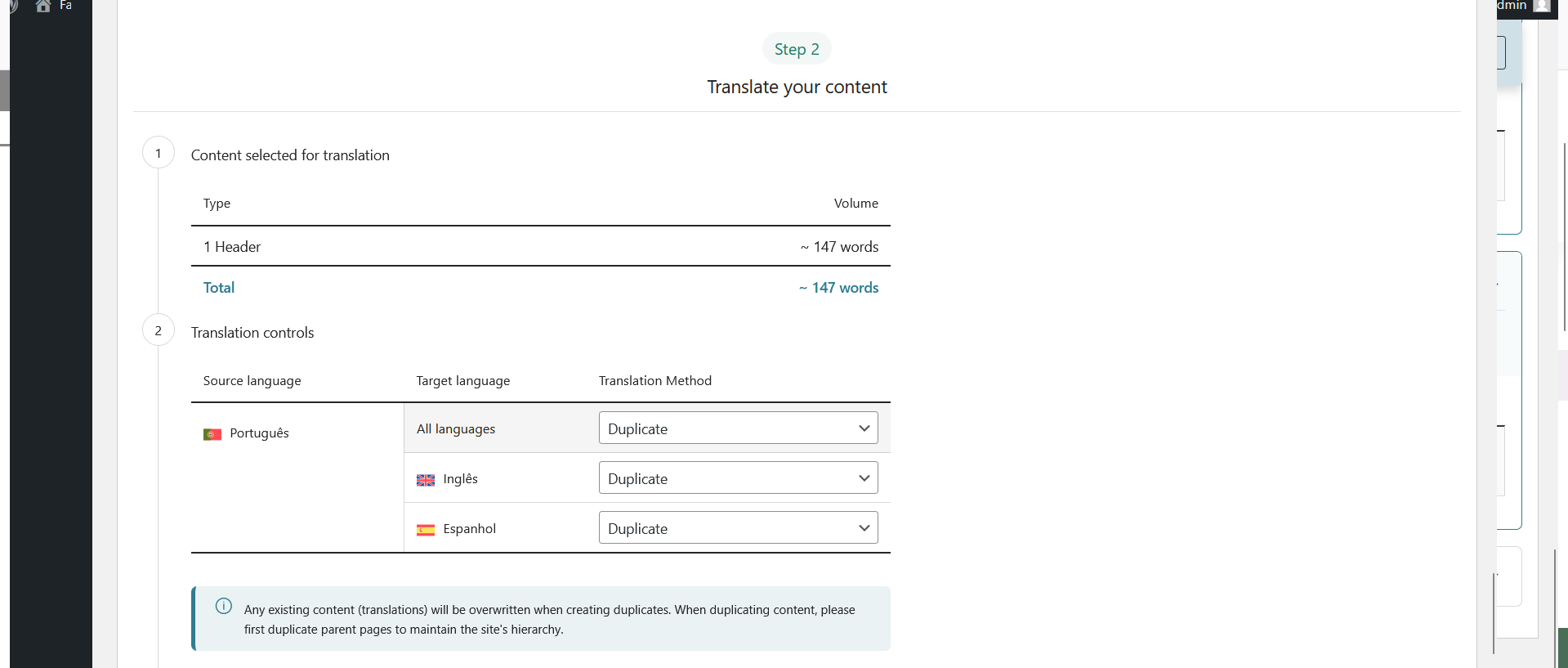Click the info icon in overwrite notice
Image resolution: width=1568 pixels, height=668 pixels.
click(x=223, y=607)
